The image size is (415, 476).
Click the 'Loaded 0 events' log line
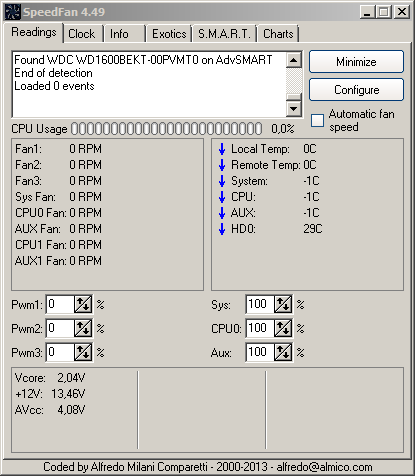click(x=54, y=86)
